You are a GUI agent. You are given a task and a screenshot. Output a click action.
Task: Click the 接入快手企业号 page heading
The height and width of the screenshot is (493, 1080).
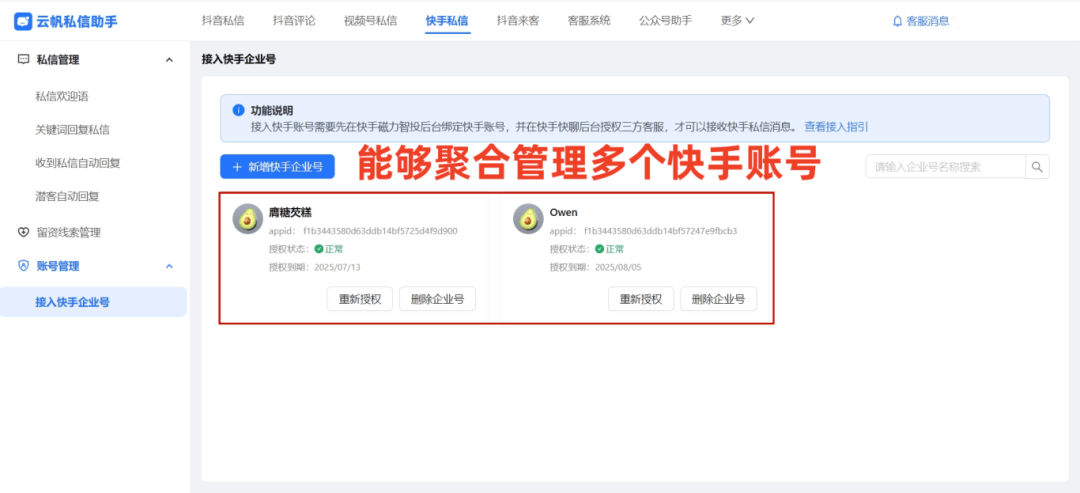pos(239,60)
